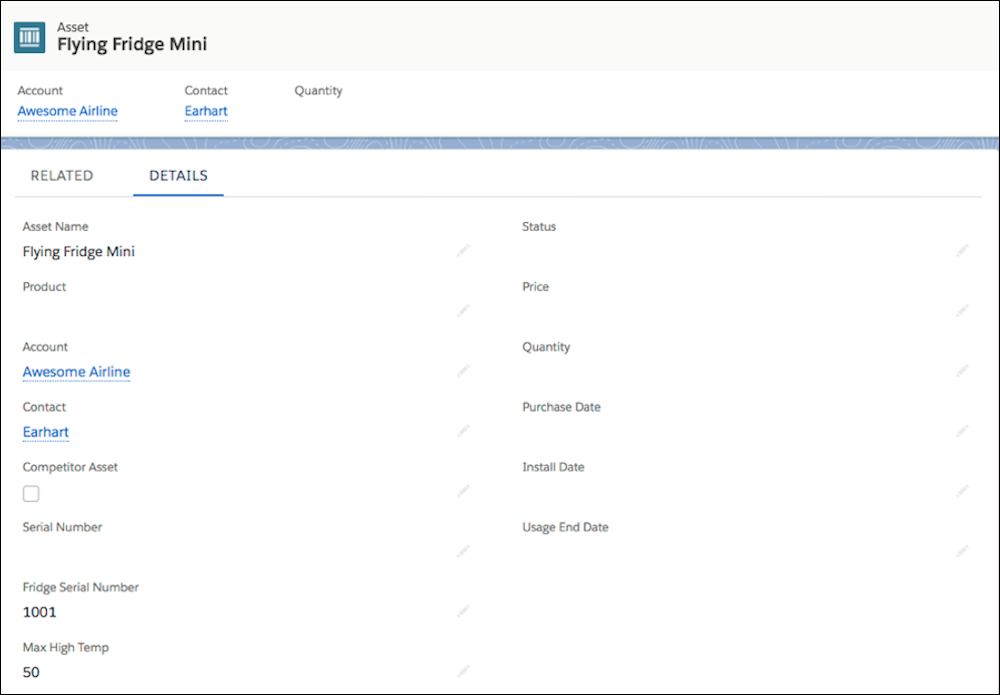Edit the Price field pencil icon

pyautogui.click(x=962, y=310)
